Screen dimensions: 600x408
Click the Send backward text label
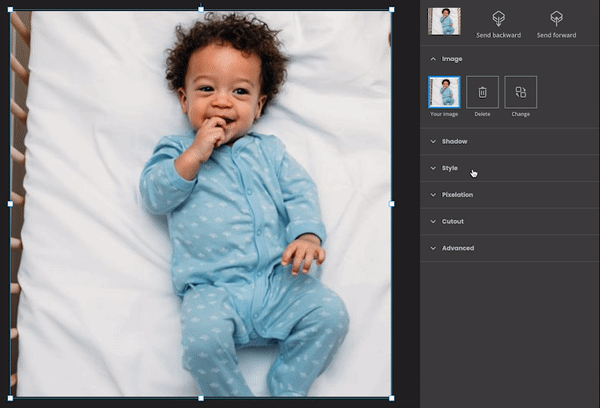coord(498,35)
